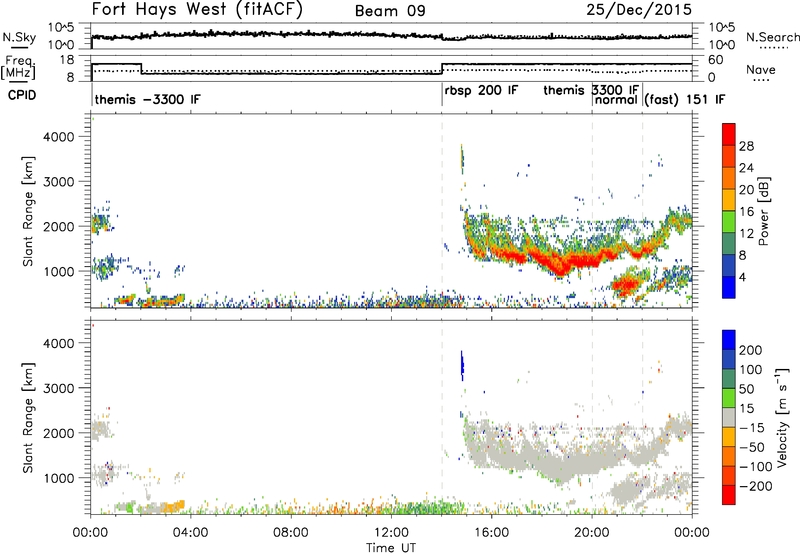The width and height of the screenshot is (800, 554).
Task: Click the dashed 22:00 marker in power panel
Action: click(642, 211)
